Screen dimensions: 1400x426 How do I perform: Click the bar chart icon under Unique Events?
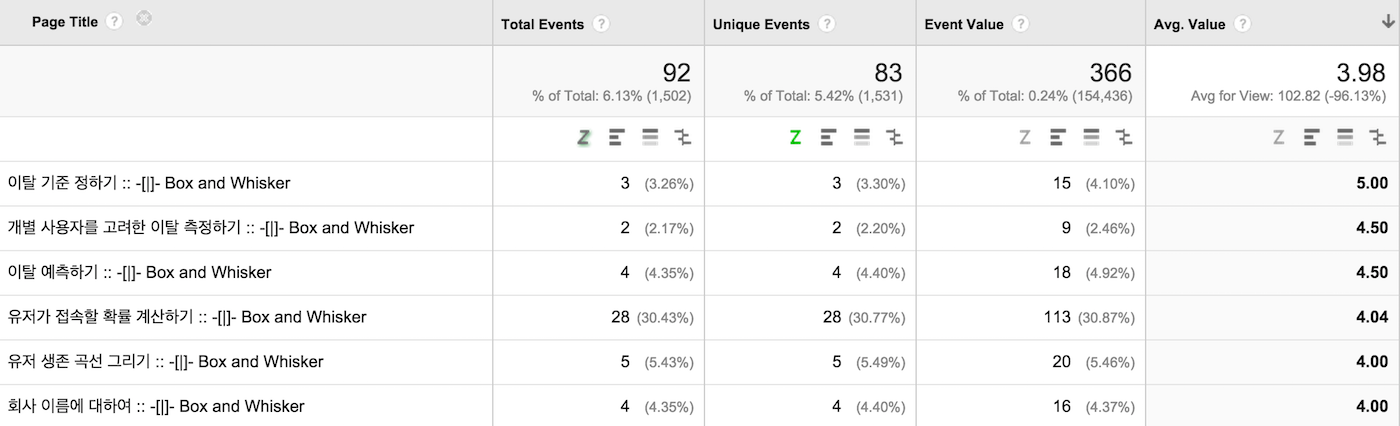tap(829, 138)
